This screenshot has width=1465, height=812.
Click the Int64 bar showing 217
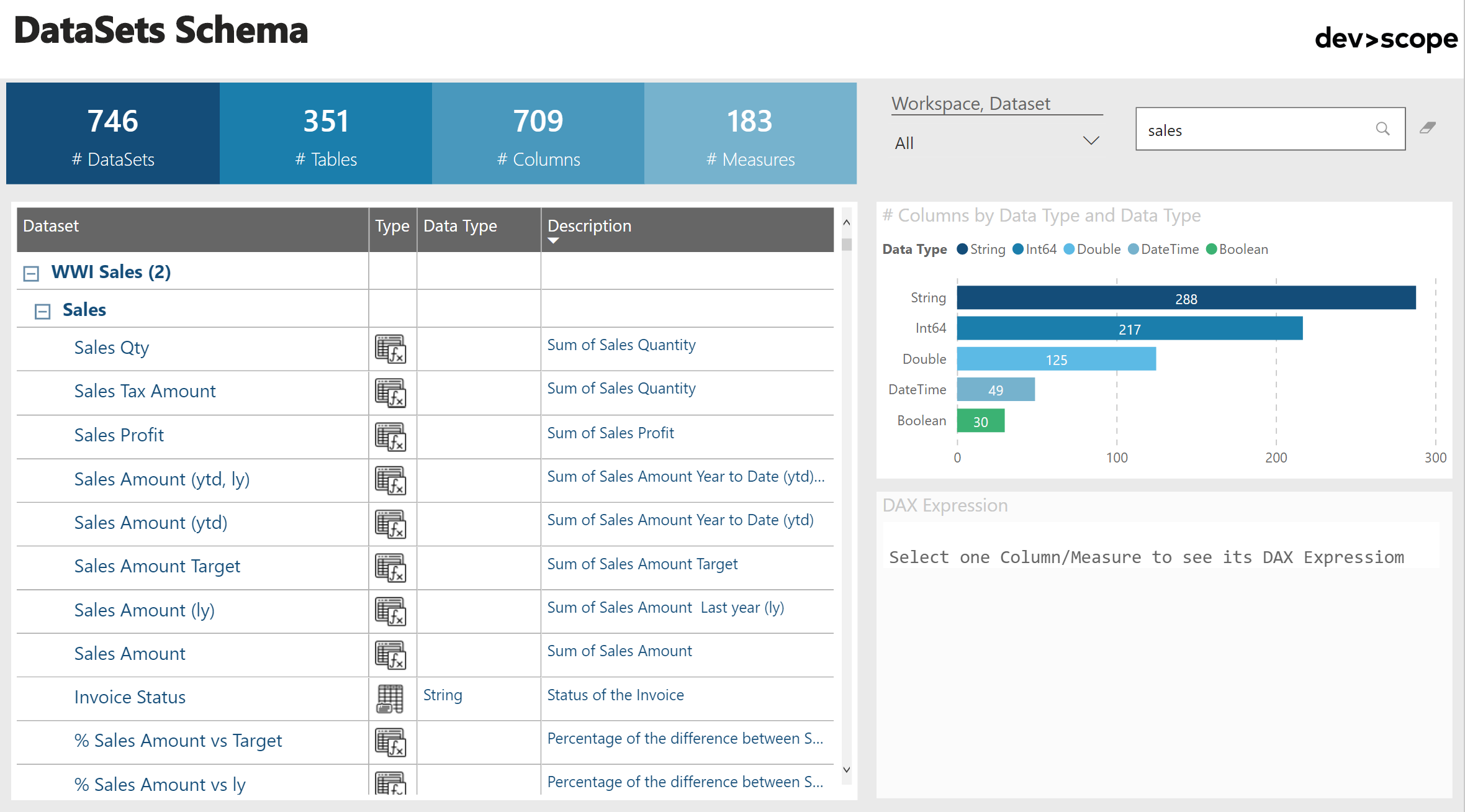(1129, 329)
